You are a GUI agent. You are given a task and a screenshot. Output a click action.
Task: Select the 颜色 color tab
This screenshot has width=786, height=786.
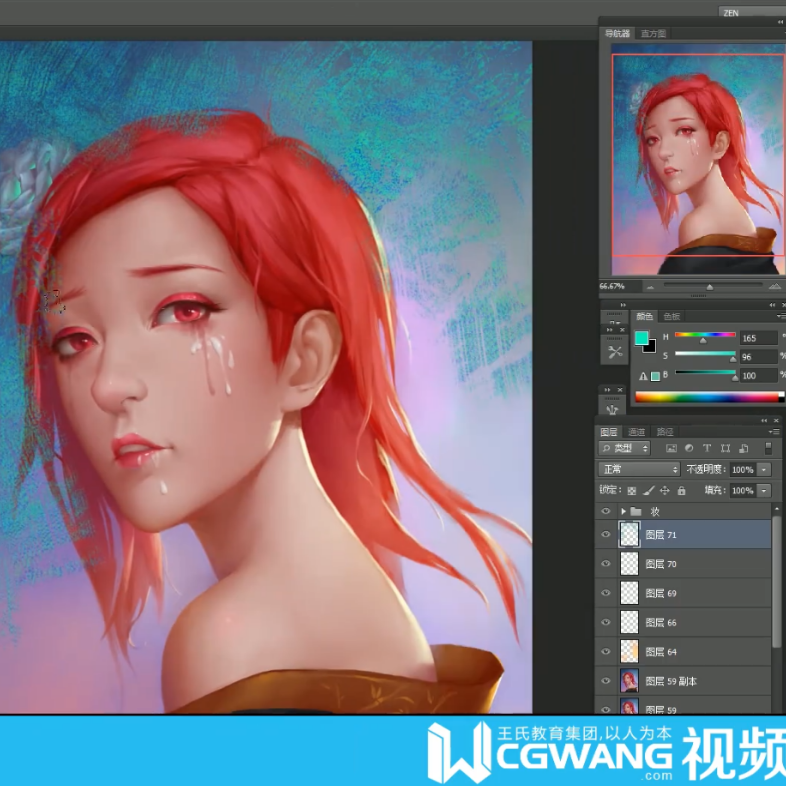click(644, 316)
